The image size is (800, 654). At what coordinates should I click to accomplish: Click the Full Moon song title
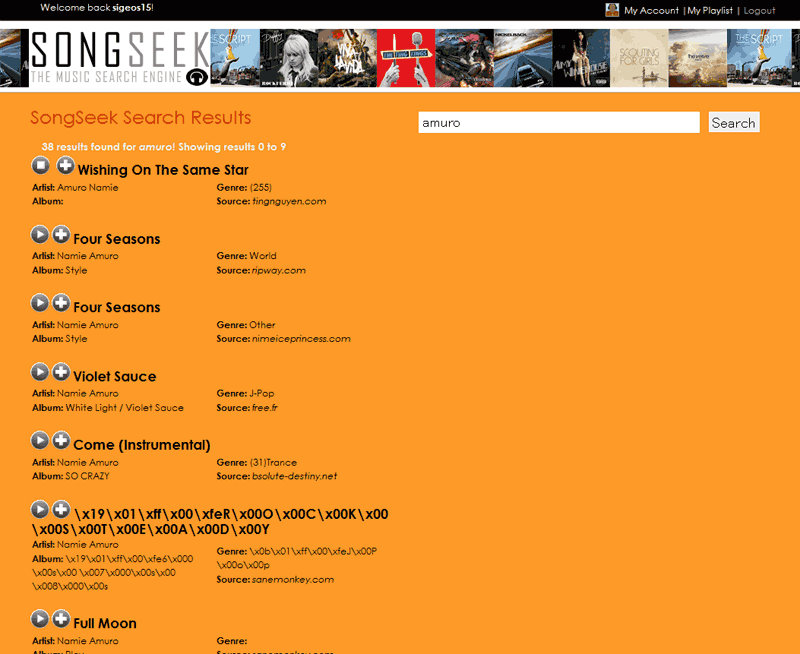pos(105,623)
